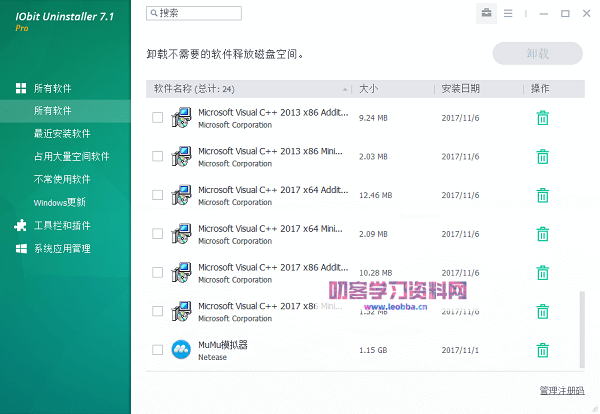Show 占用大量空间软件
The height and width of the screenshot is (414, 600).
coord(72,156)
